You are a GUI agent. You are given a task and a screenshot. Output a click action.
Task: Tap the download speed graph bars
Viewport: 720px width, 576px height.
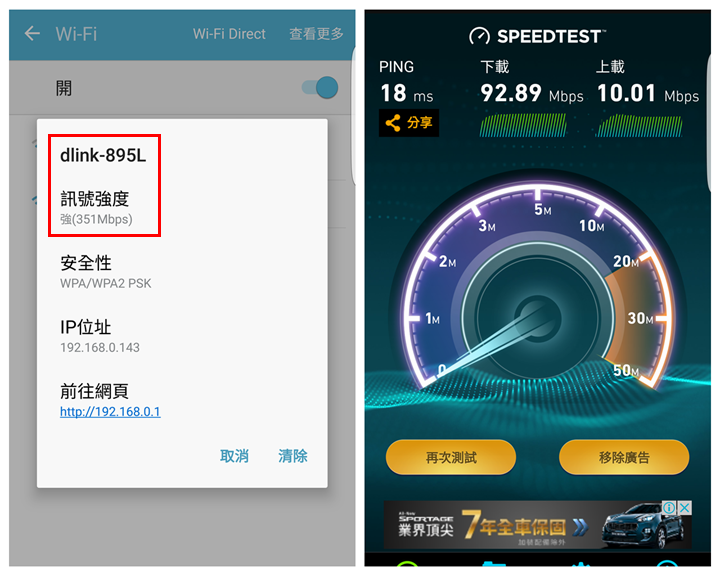point(523,125)
